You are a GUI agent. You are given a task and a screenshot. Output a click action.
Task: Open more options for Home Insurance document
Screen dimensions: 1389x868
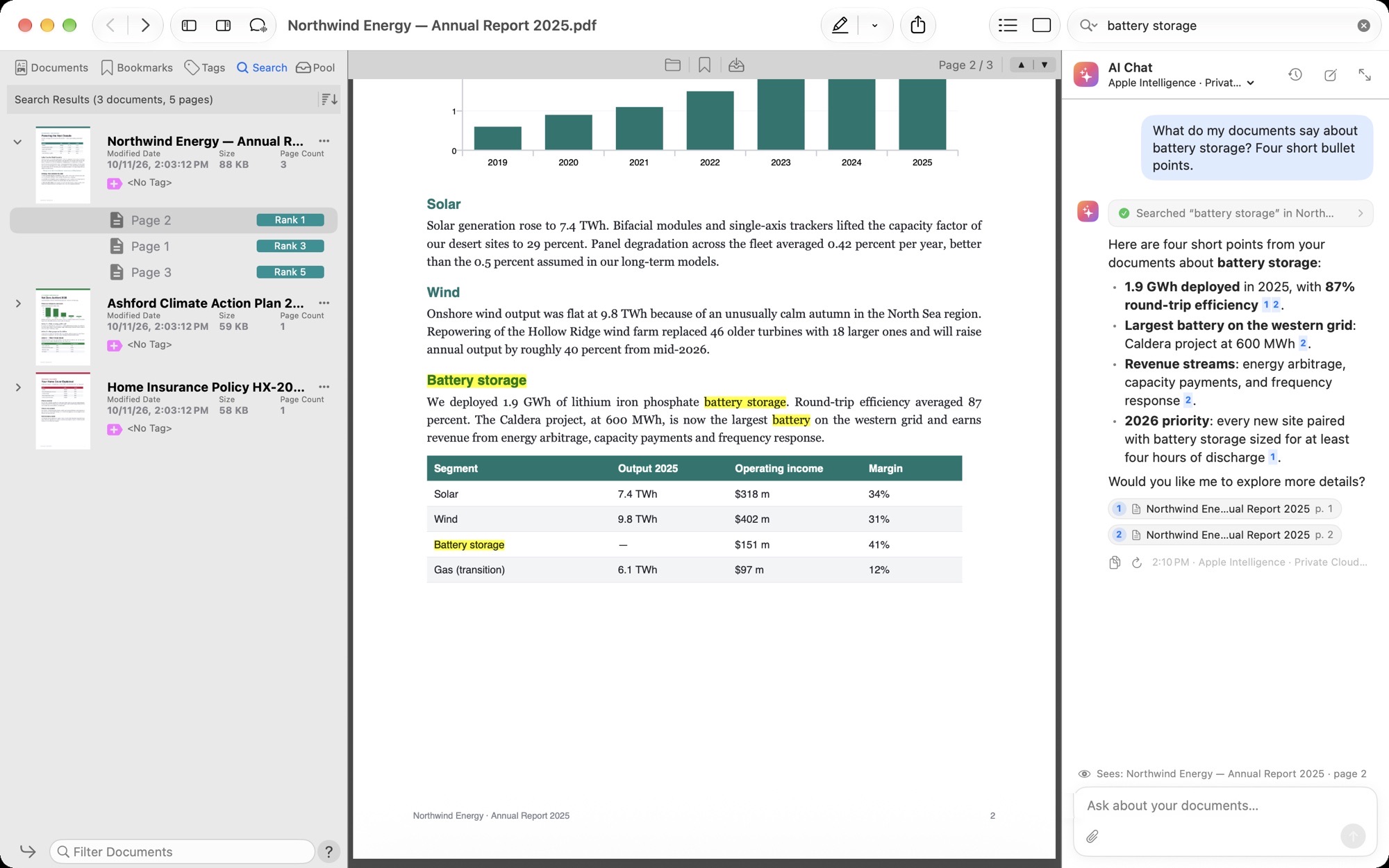(x=324, y=387)
